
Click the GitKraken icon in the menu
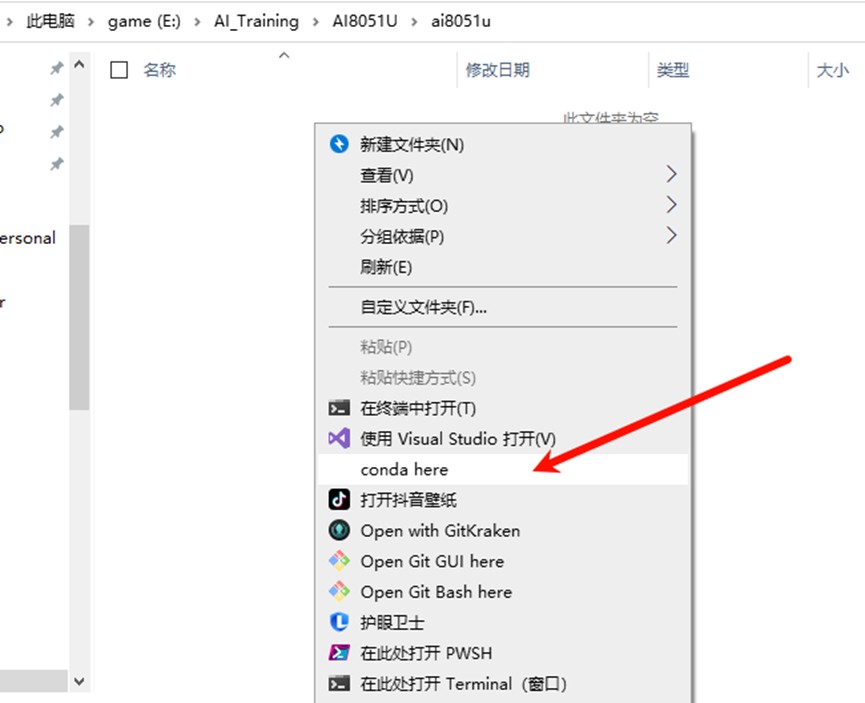(339, 530)
